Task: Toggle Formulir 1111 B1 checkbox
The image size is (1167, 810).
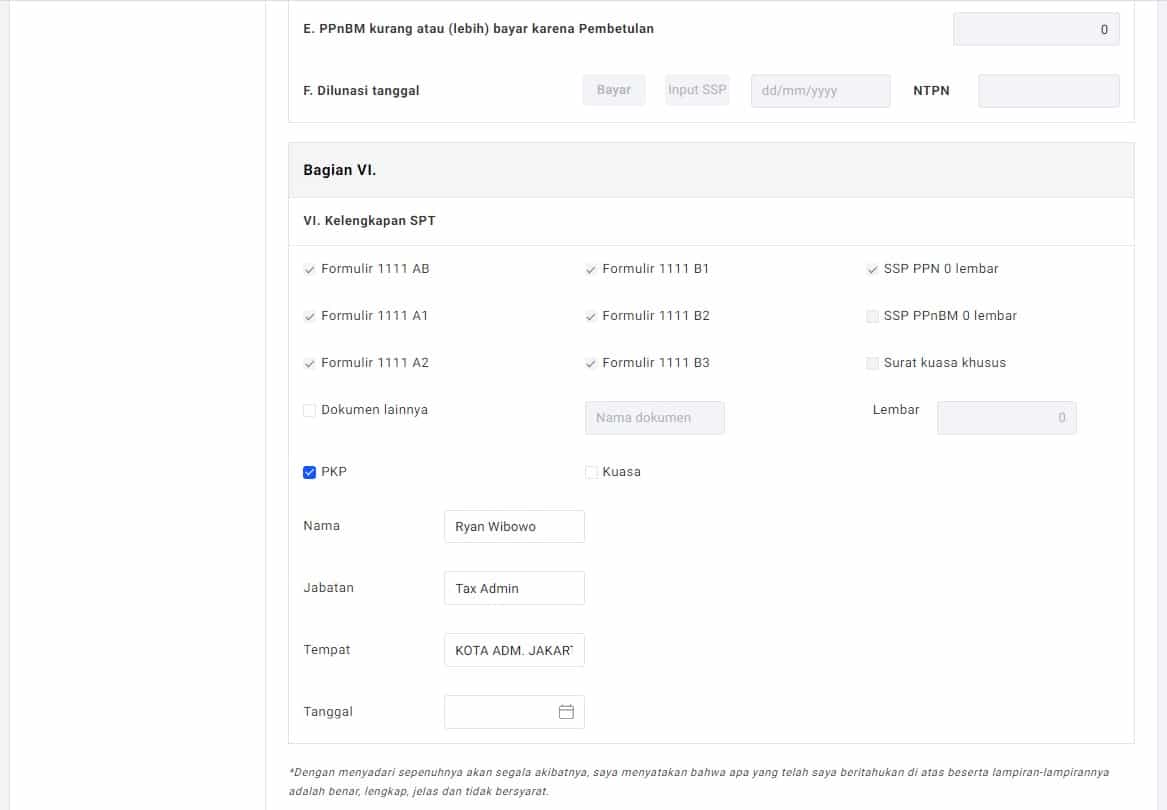Action: coord(591,270)
